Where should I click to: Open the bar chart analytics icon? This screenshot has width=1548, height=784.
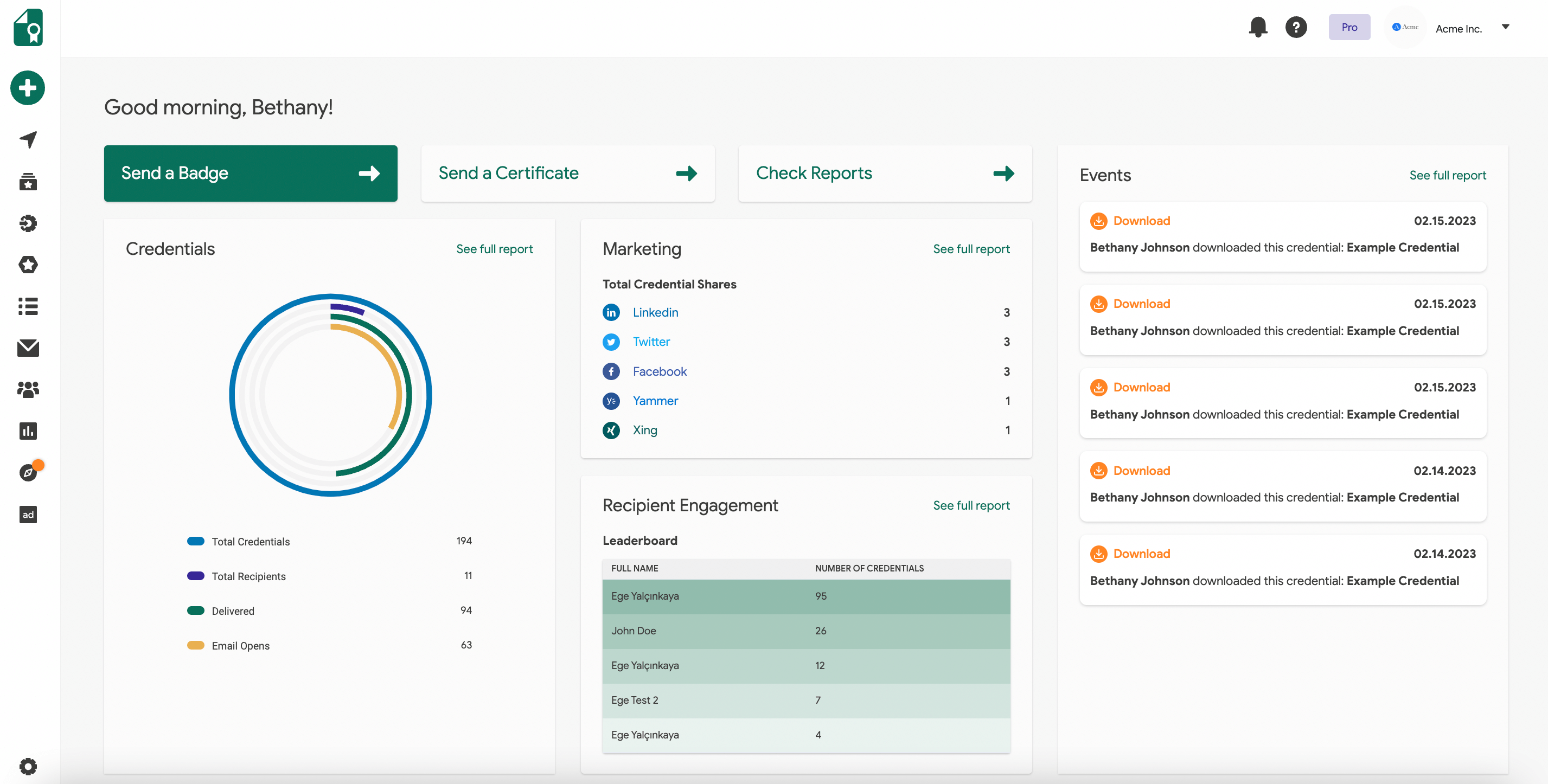28,430
